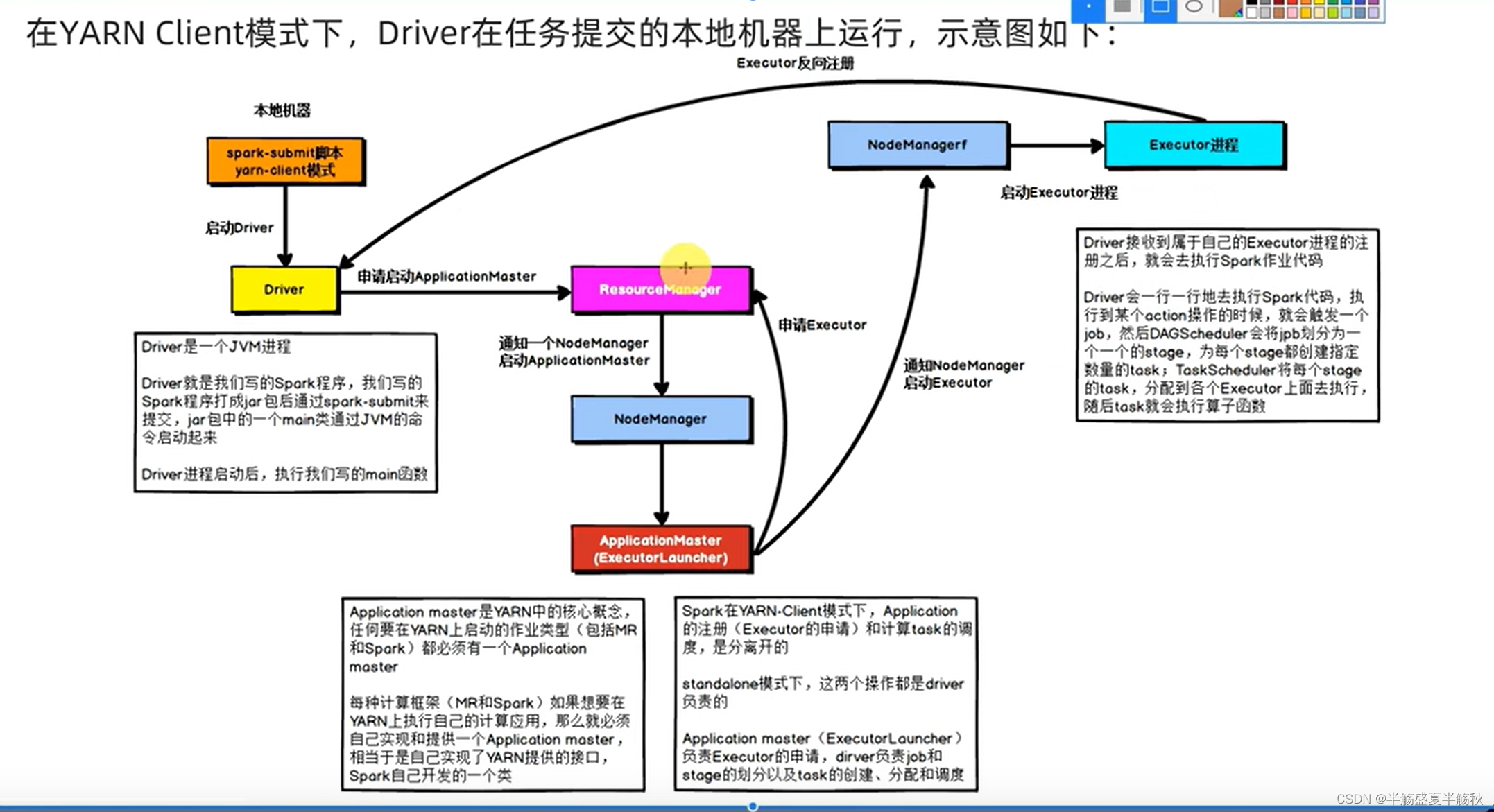Image resolution: width=1494 pixels, height=812 pixels.
Task: Pick the gold yellow color swatch
Action: click(1305, 12)
